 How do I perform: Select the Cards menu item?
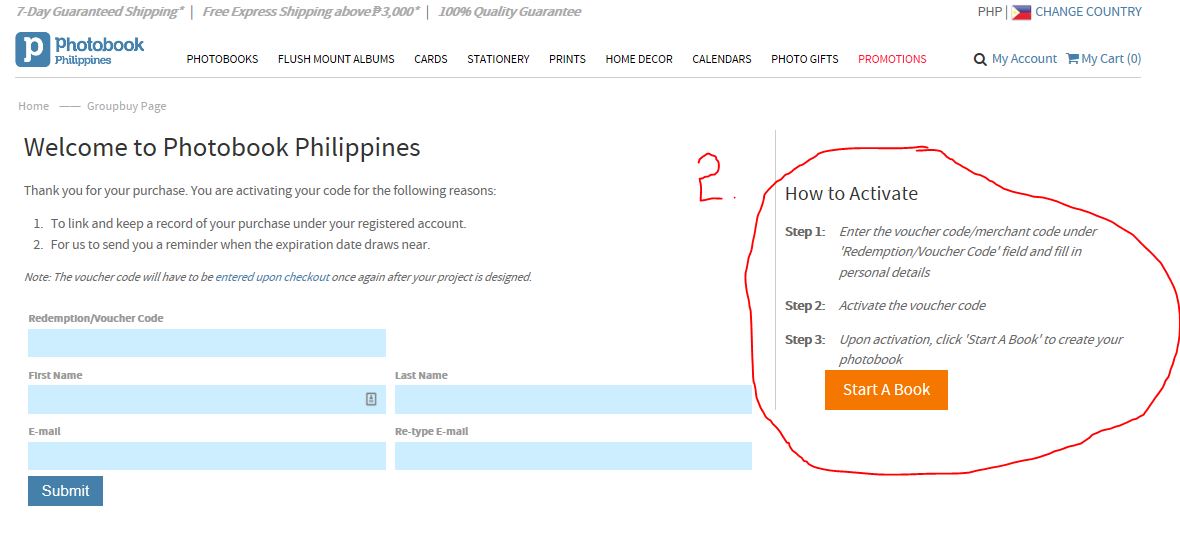(x=431, y=59)
